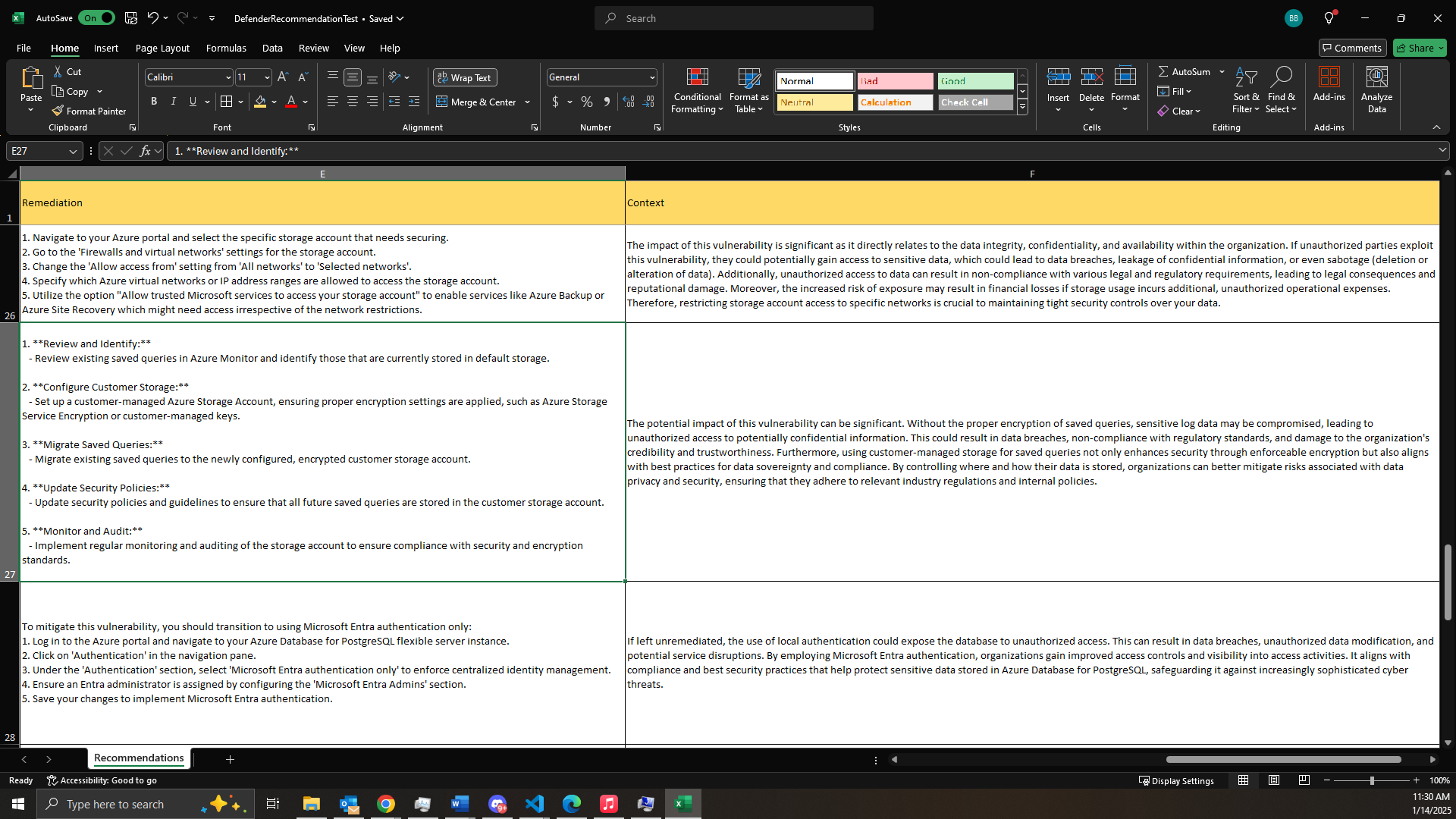1456x819 pixels.
Task: Select the Recommendations sheet tab
Action: coord(139,758)
